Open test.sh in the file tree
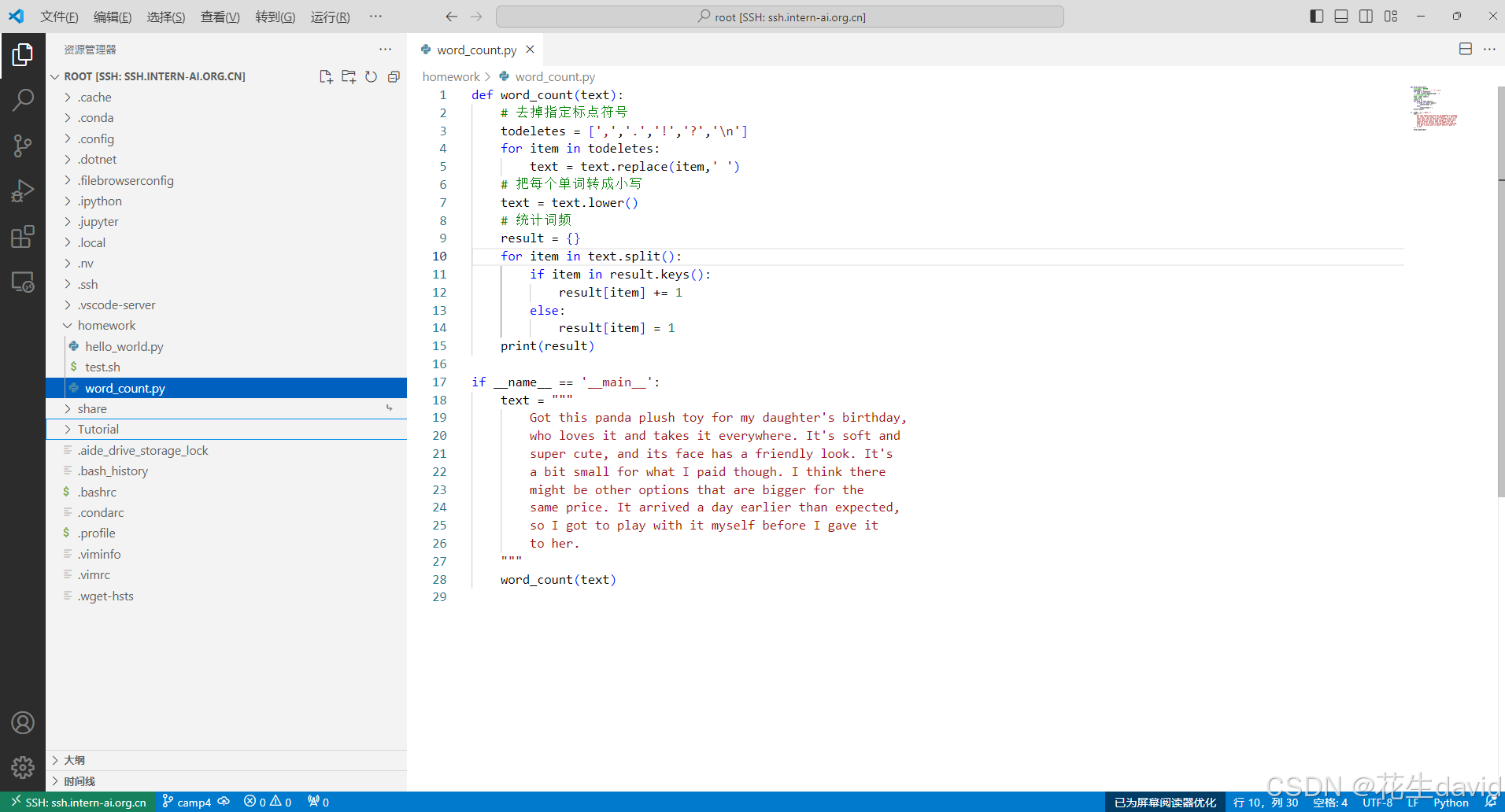The height and width of the screenshot is (812, 1505). click(x=226, y=367)
